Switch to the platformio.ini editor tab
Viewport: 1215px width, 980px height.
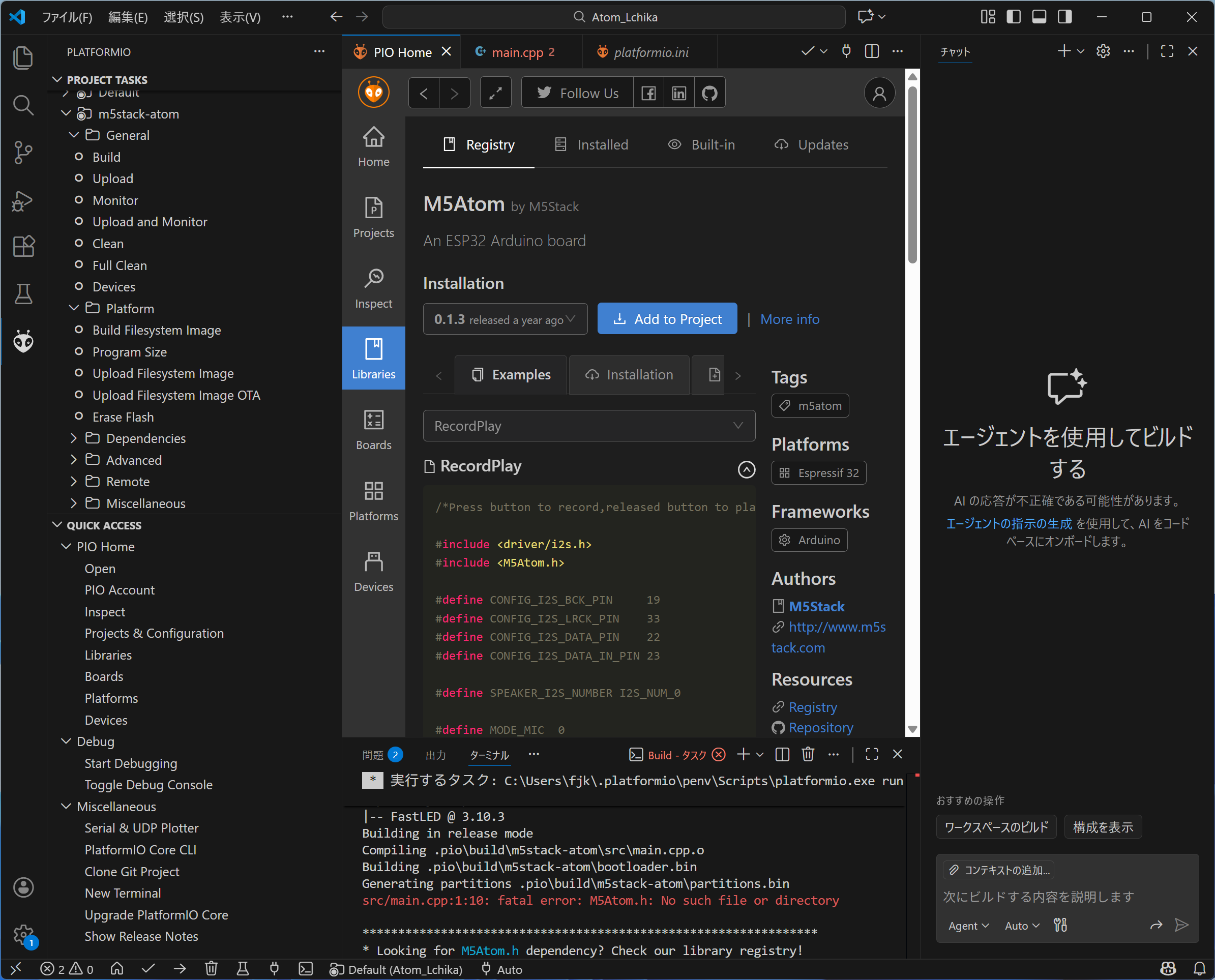[x=650, y=52]
